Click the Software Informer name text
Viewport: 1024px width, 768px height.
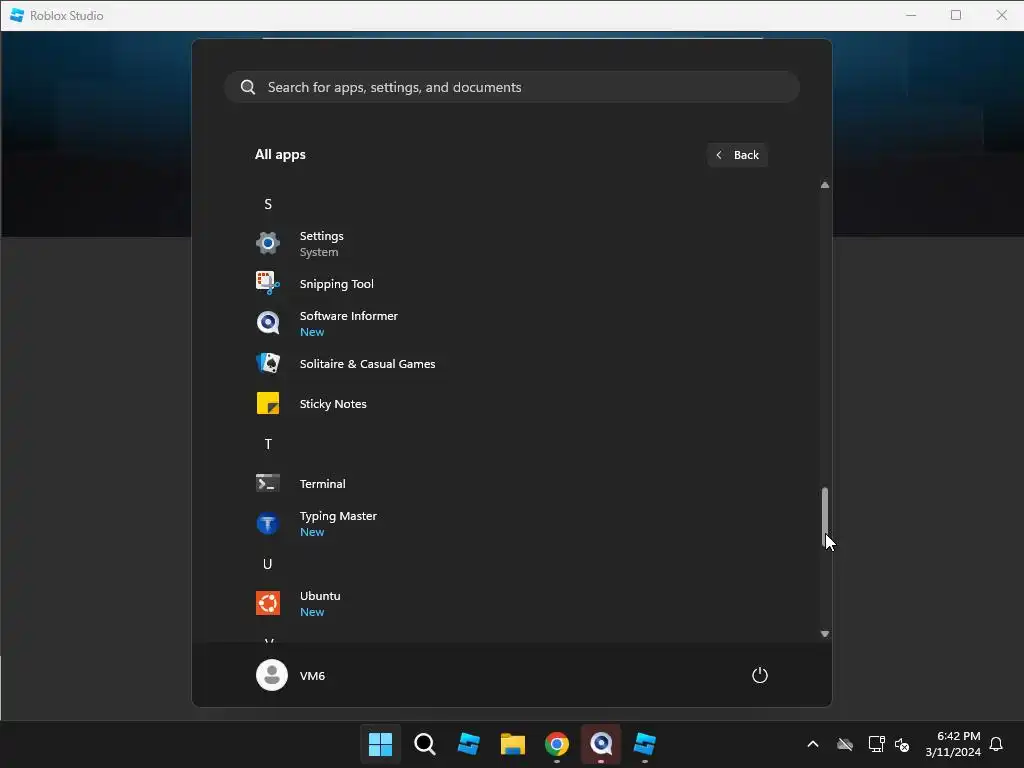tap(349, 315)
